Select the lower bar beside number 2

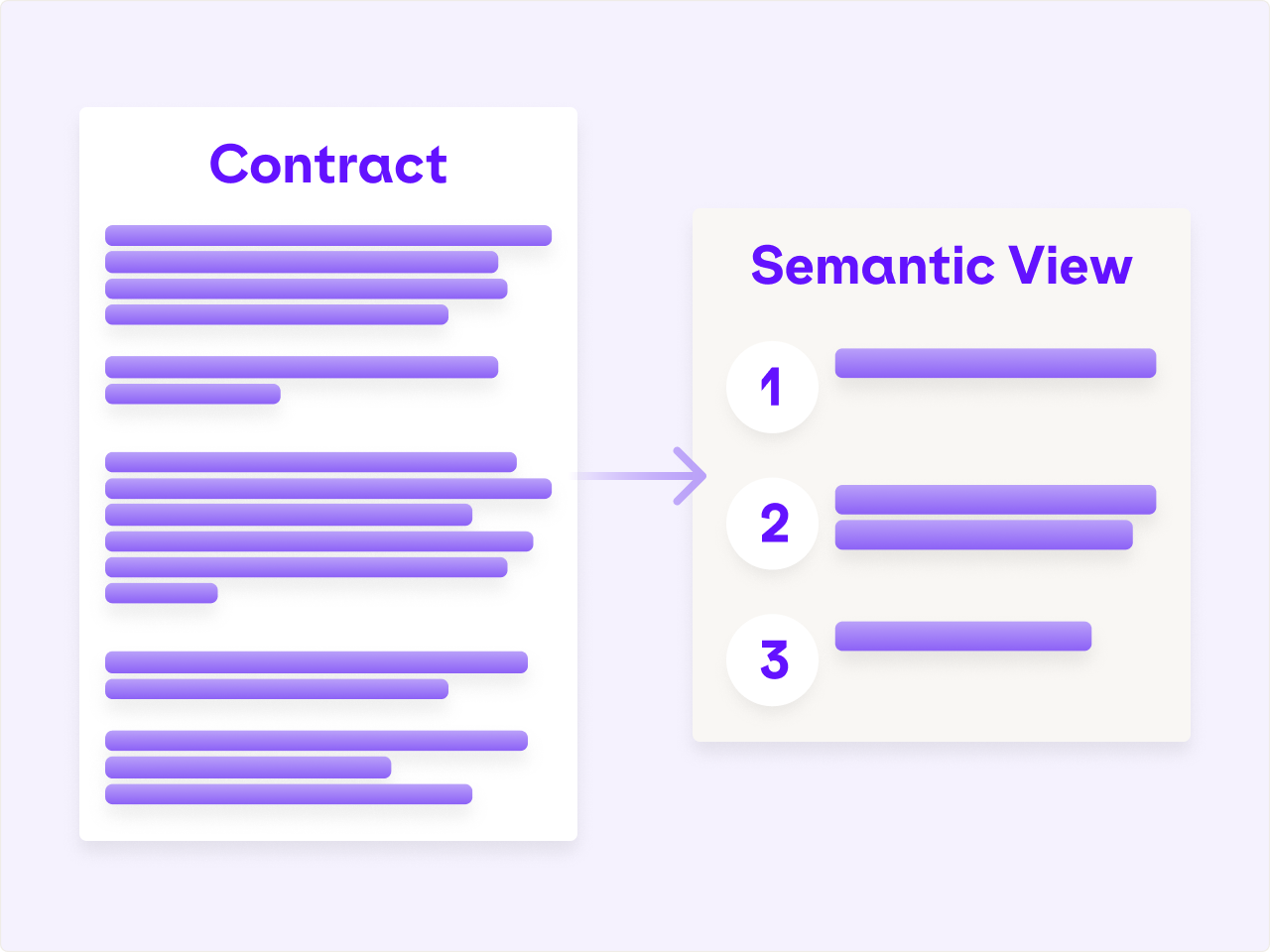(x=983, y=535)
